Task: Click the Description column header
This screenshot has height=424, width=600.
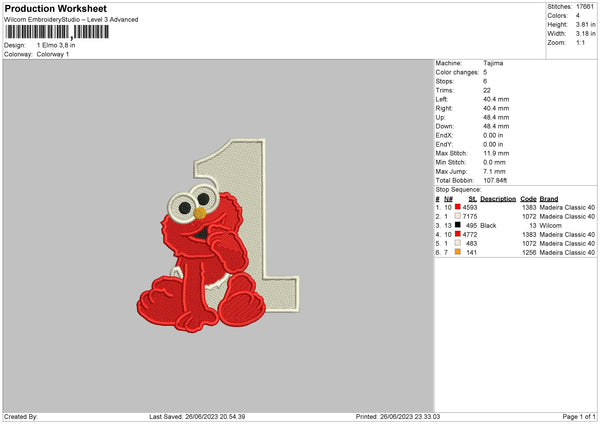Action: point(497,198)
